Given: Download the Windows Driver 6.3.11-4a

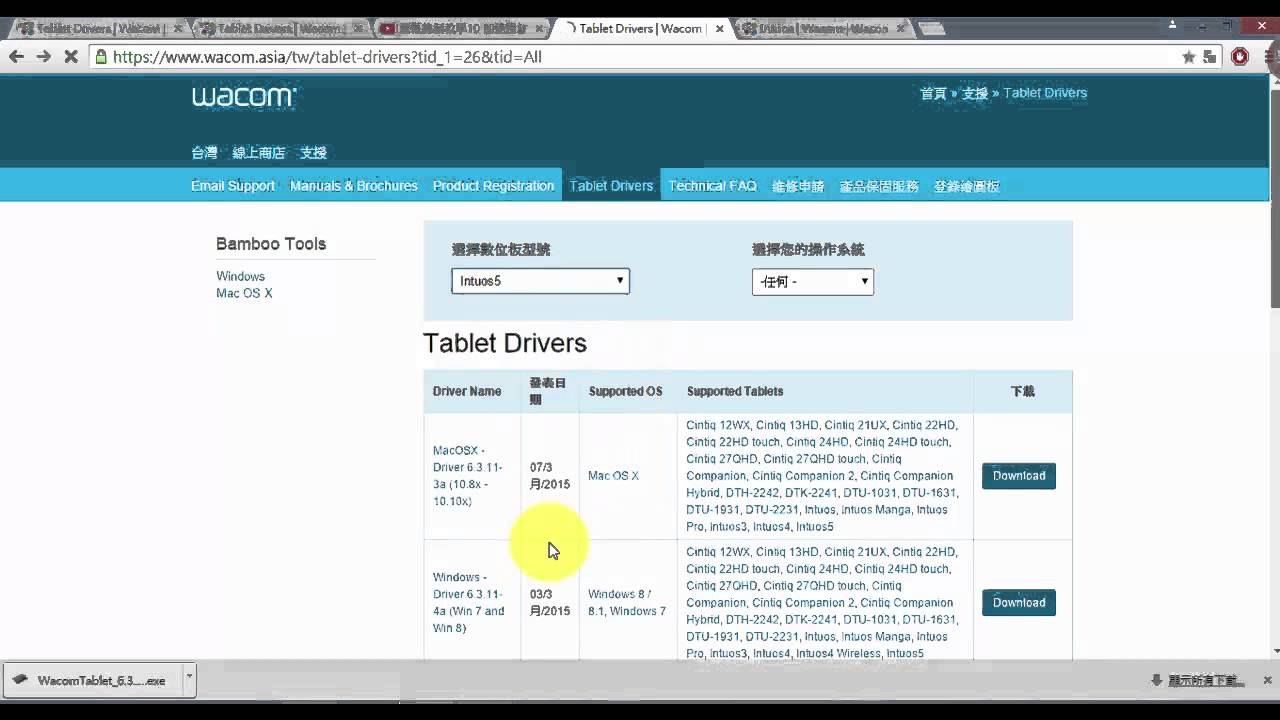Looking at the screenshot, I should 1019,603.
